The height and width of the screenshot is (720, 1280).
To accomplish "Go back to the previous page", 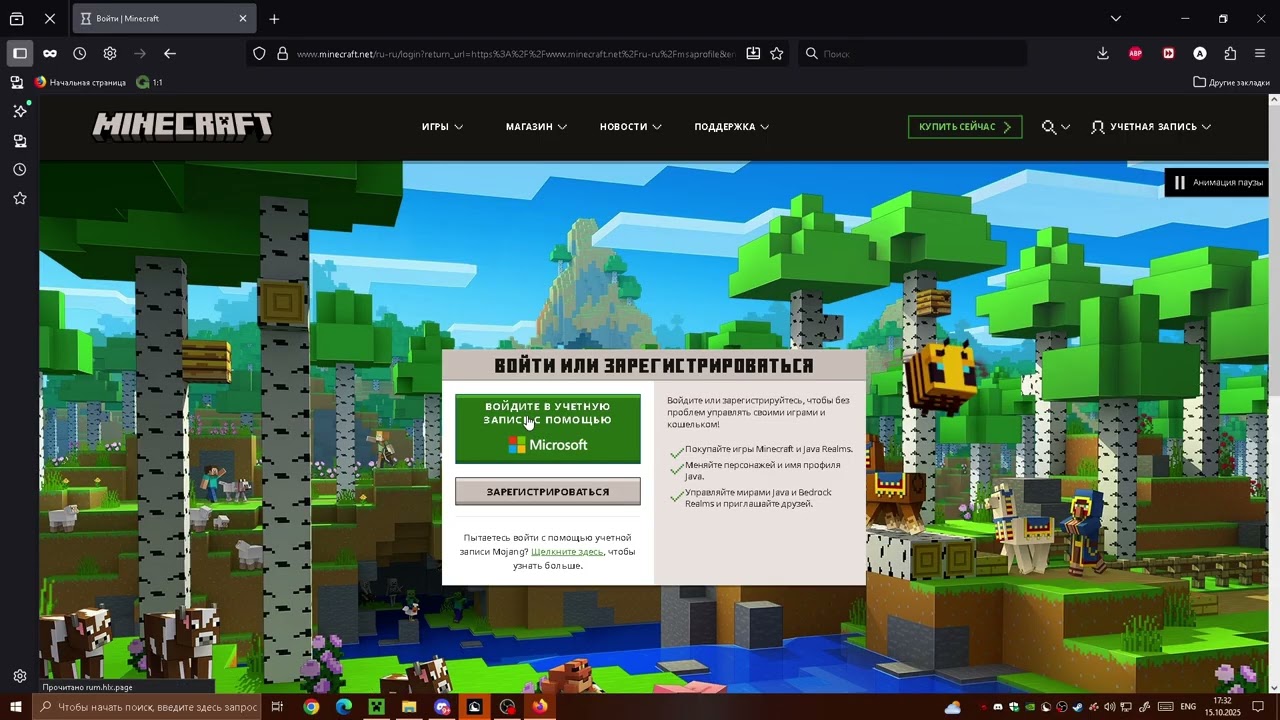I will tap(170, 53).
